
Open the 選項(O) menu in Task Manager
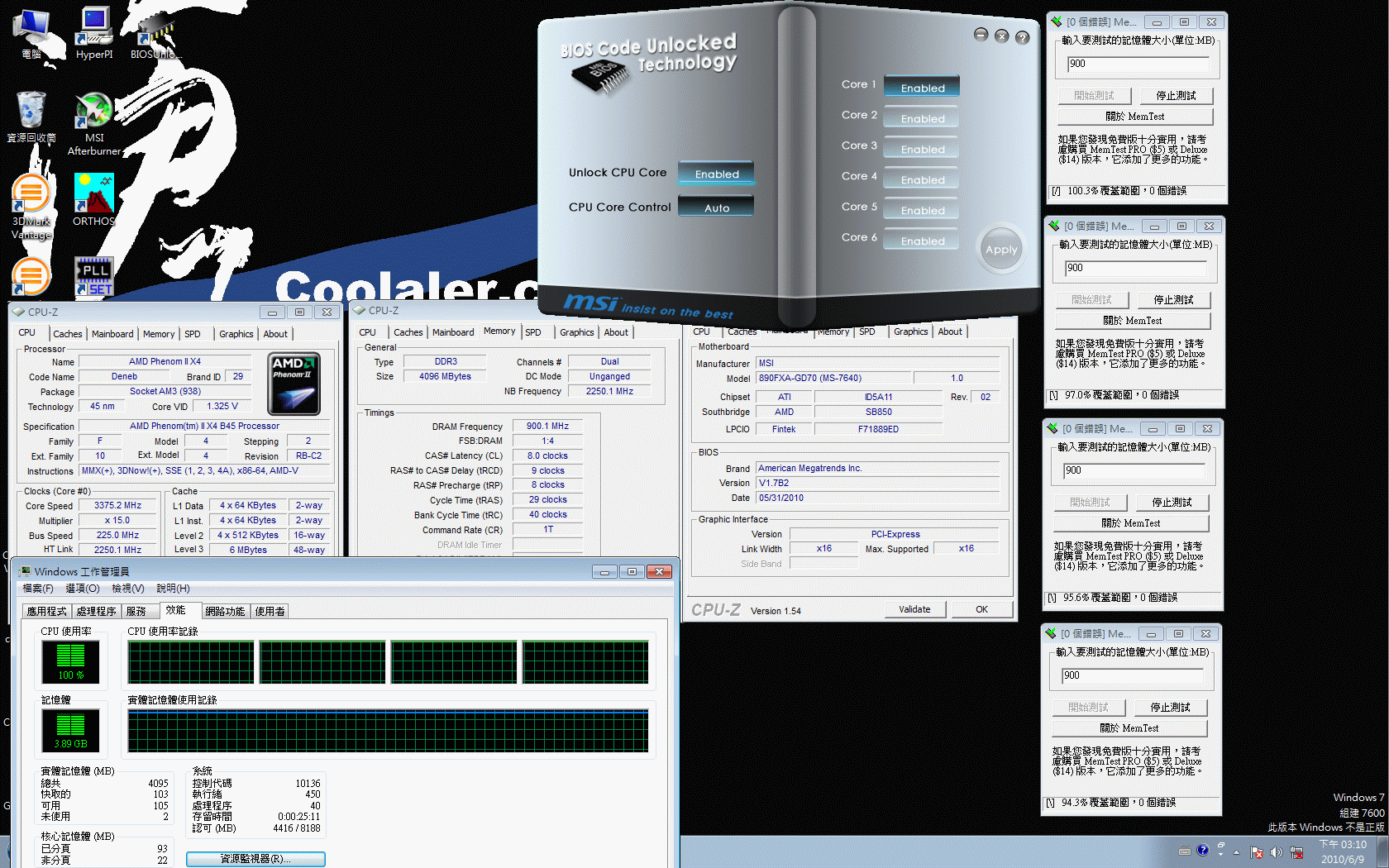click(x=83, y=589)
